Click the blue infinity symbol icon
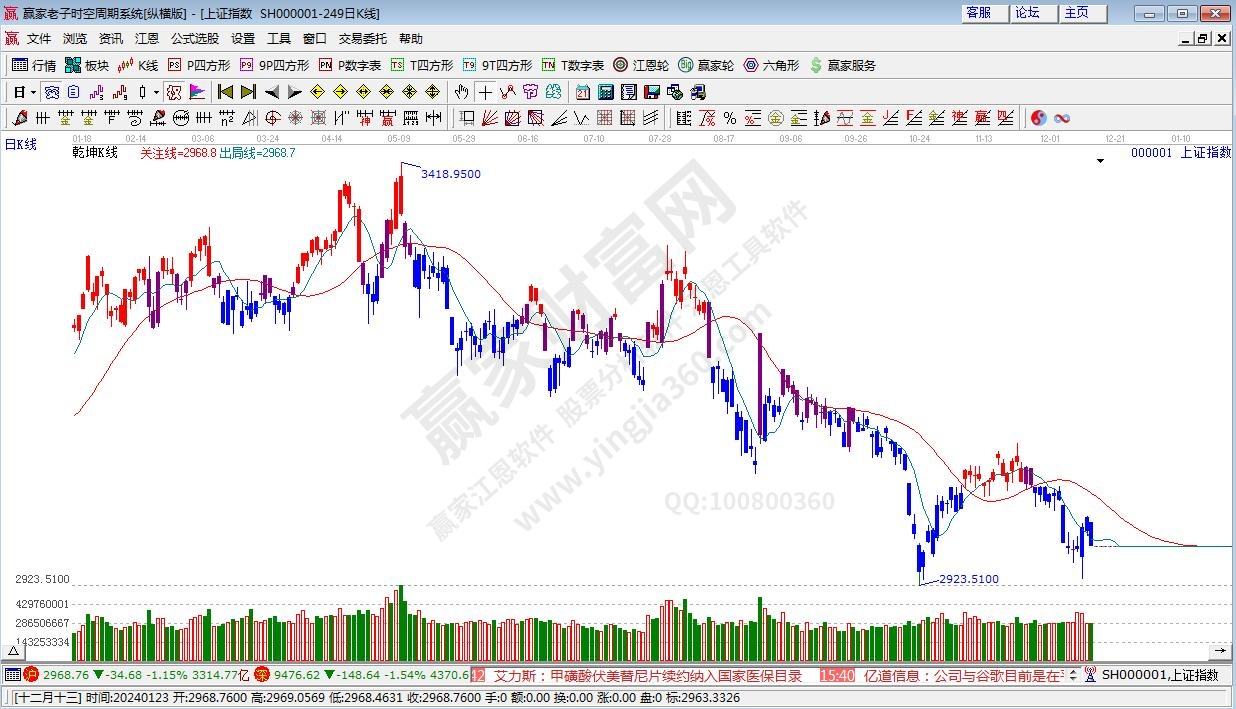The height and width of the screenshot is (709, 1236). coord(1062,118)
